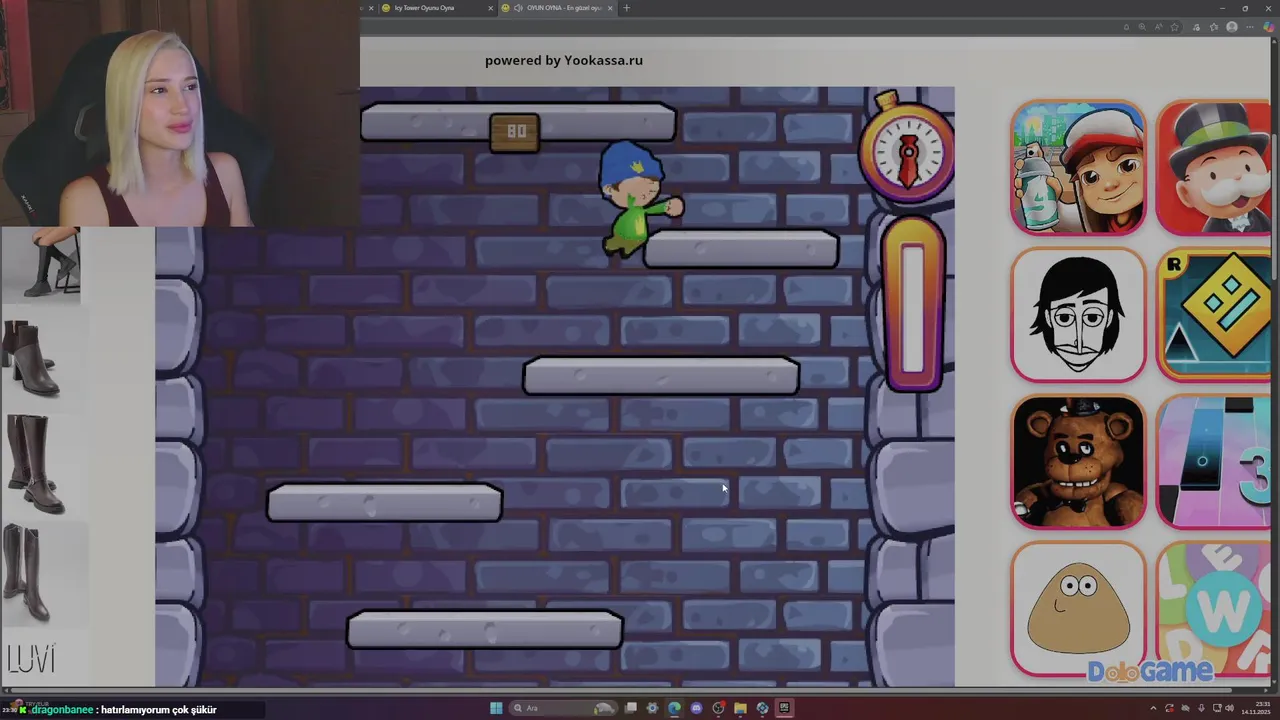Open the Pou game icon

pos(1077,609)
